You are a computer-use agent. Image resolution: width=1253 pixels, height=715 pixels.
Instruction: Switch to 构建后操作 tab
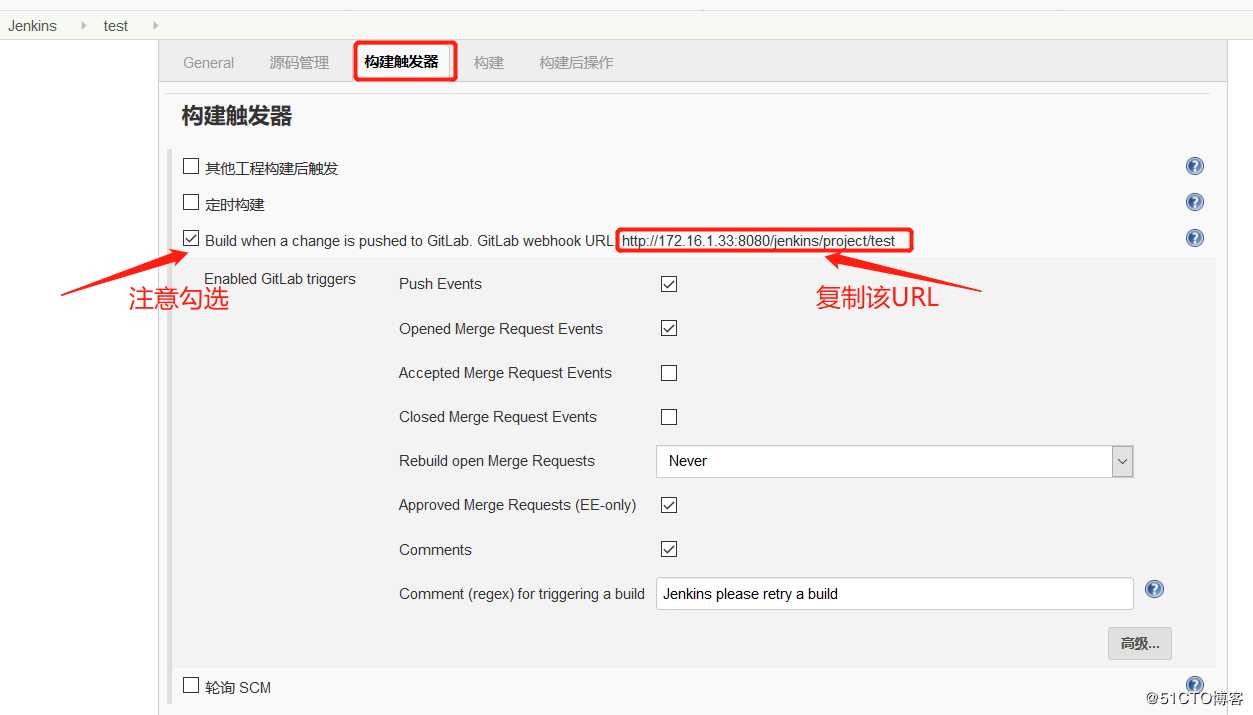coord(576,62)
